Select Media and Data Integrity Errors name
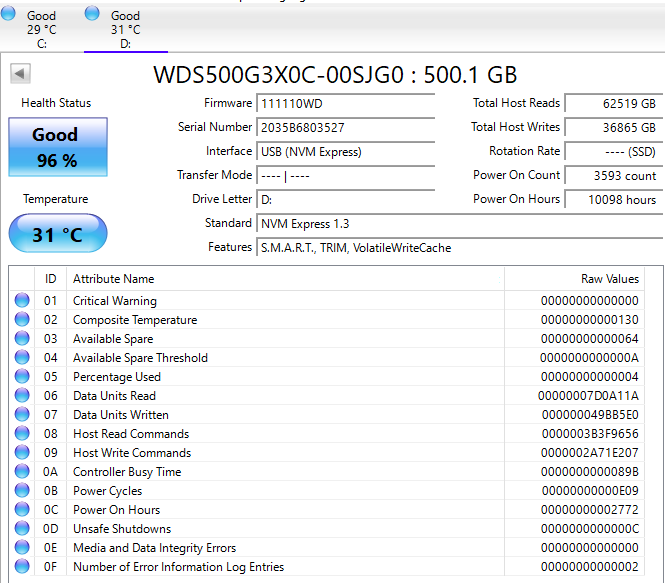 (155, 548)
